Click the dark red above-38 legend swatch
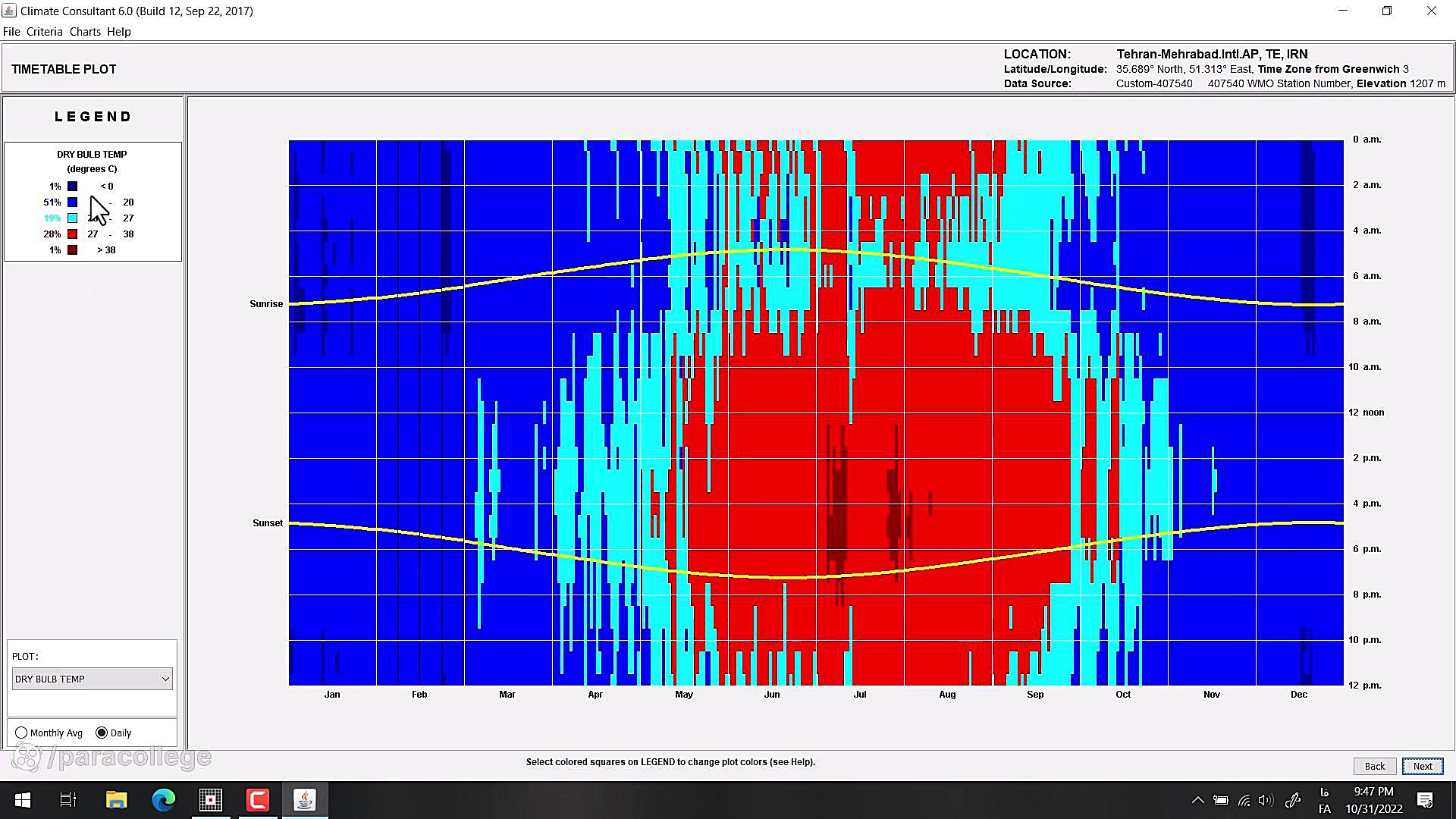Viewport: 1456px width, 819px height. point(72,250)
